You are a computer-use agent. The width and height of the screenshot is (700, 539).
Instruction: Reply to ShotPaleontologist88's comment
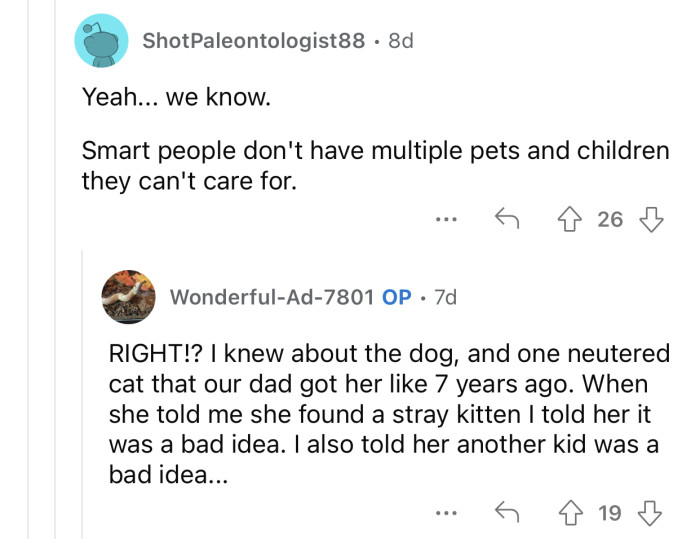point(507,219)
